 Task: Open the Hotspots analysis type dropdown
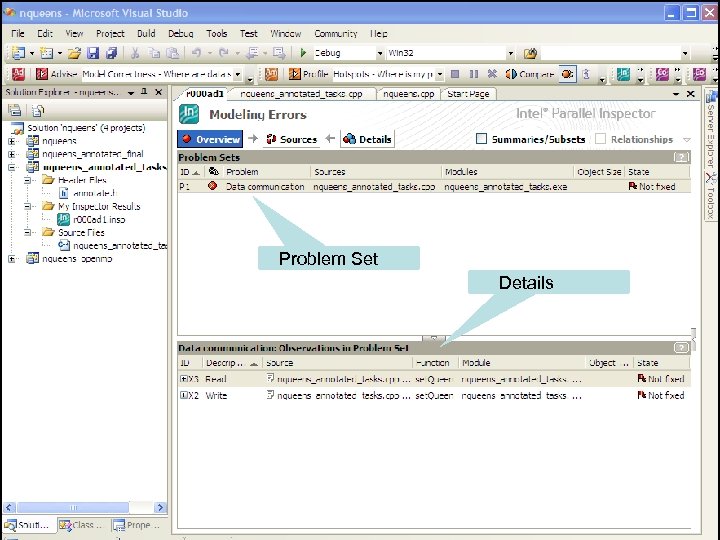[x=439, y=74]
